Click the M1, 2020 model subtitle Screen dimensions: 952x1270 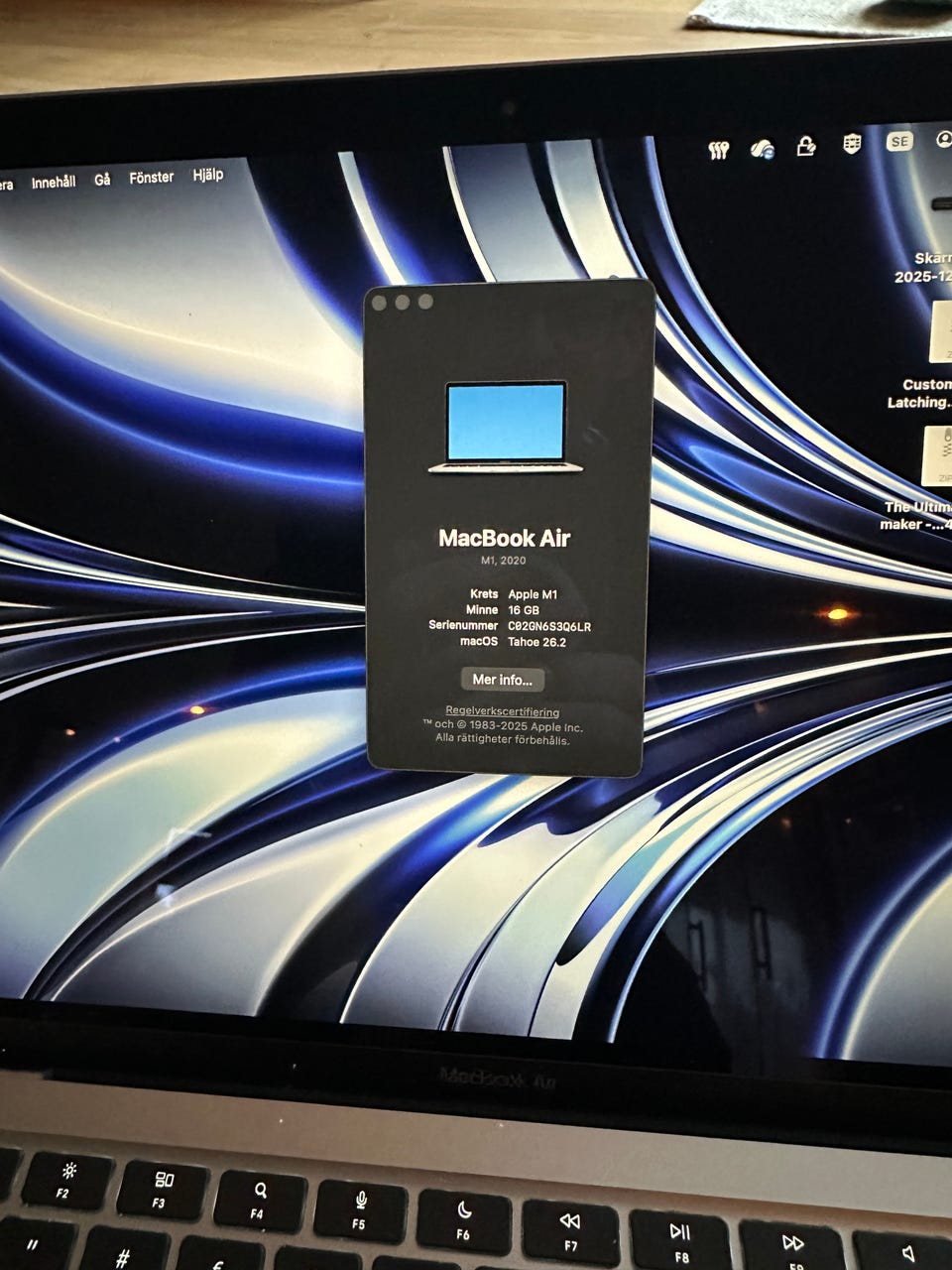[504, 562]
